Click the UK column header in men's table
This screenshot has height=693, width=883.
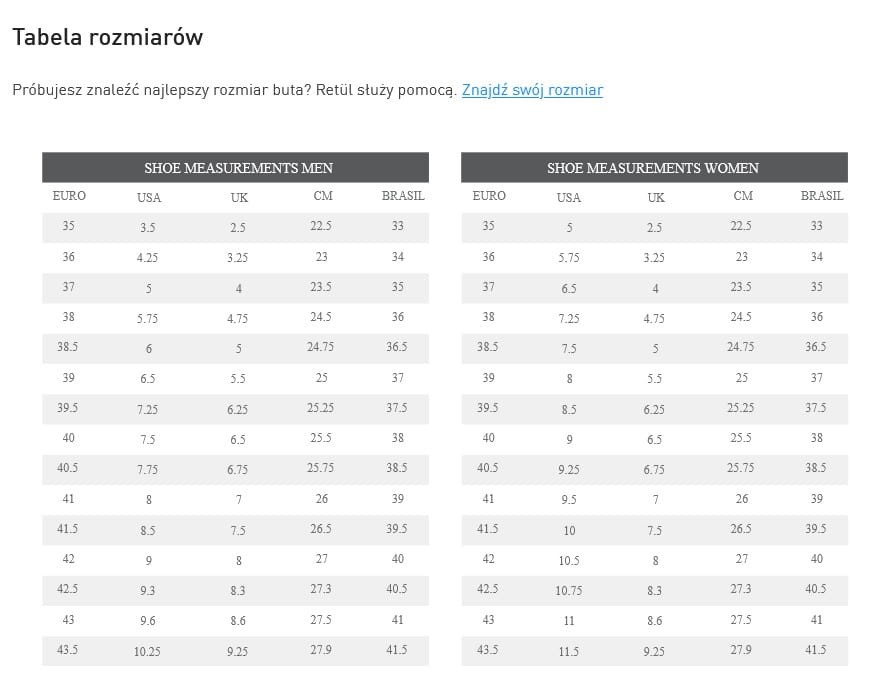coord(239,197)
